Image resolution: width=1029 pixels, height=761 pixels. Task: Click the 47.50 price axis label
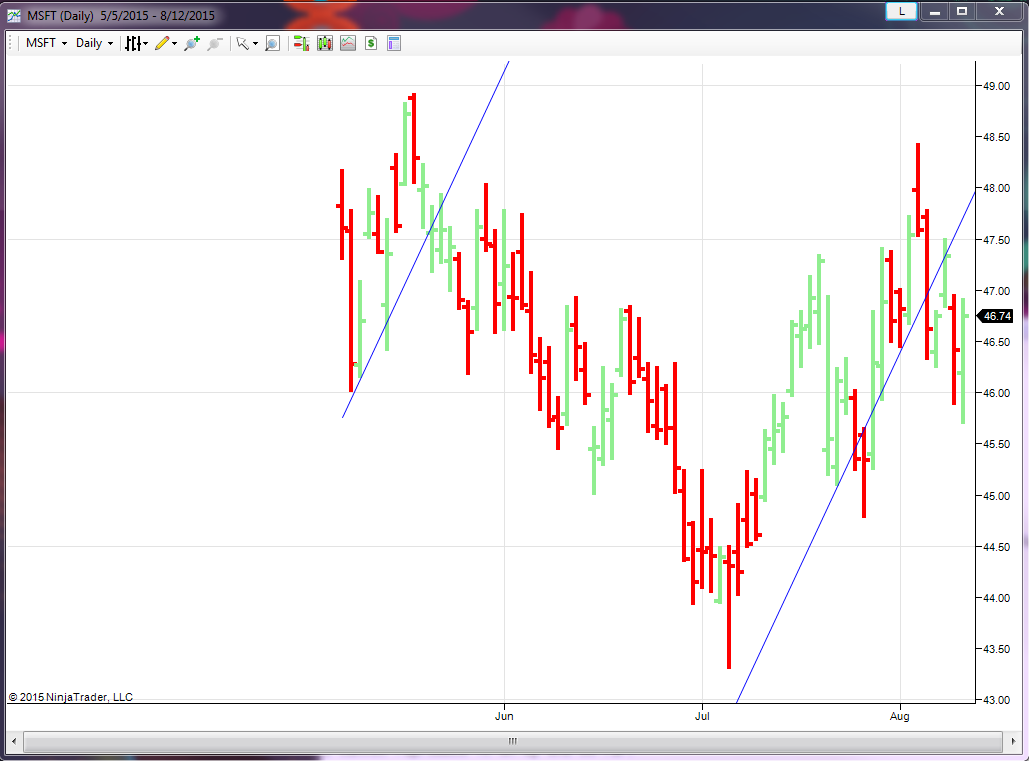[x=996, y=240]
